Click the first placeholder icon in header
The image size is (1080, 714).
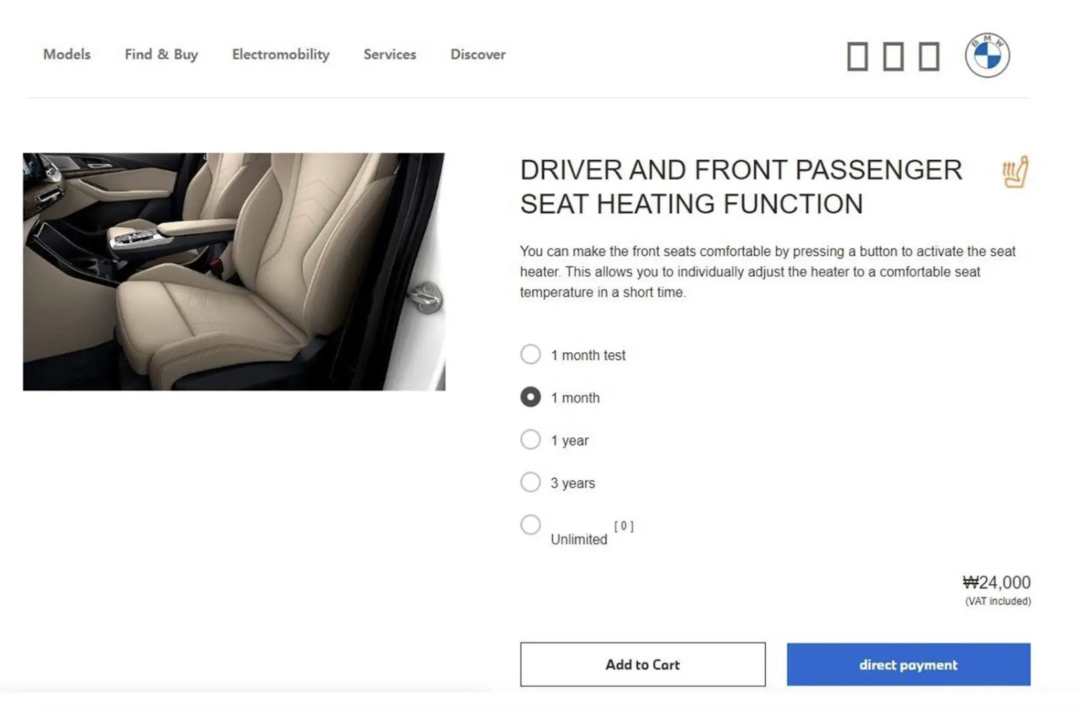[x=858, y=56]
